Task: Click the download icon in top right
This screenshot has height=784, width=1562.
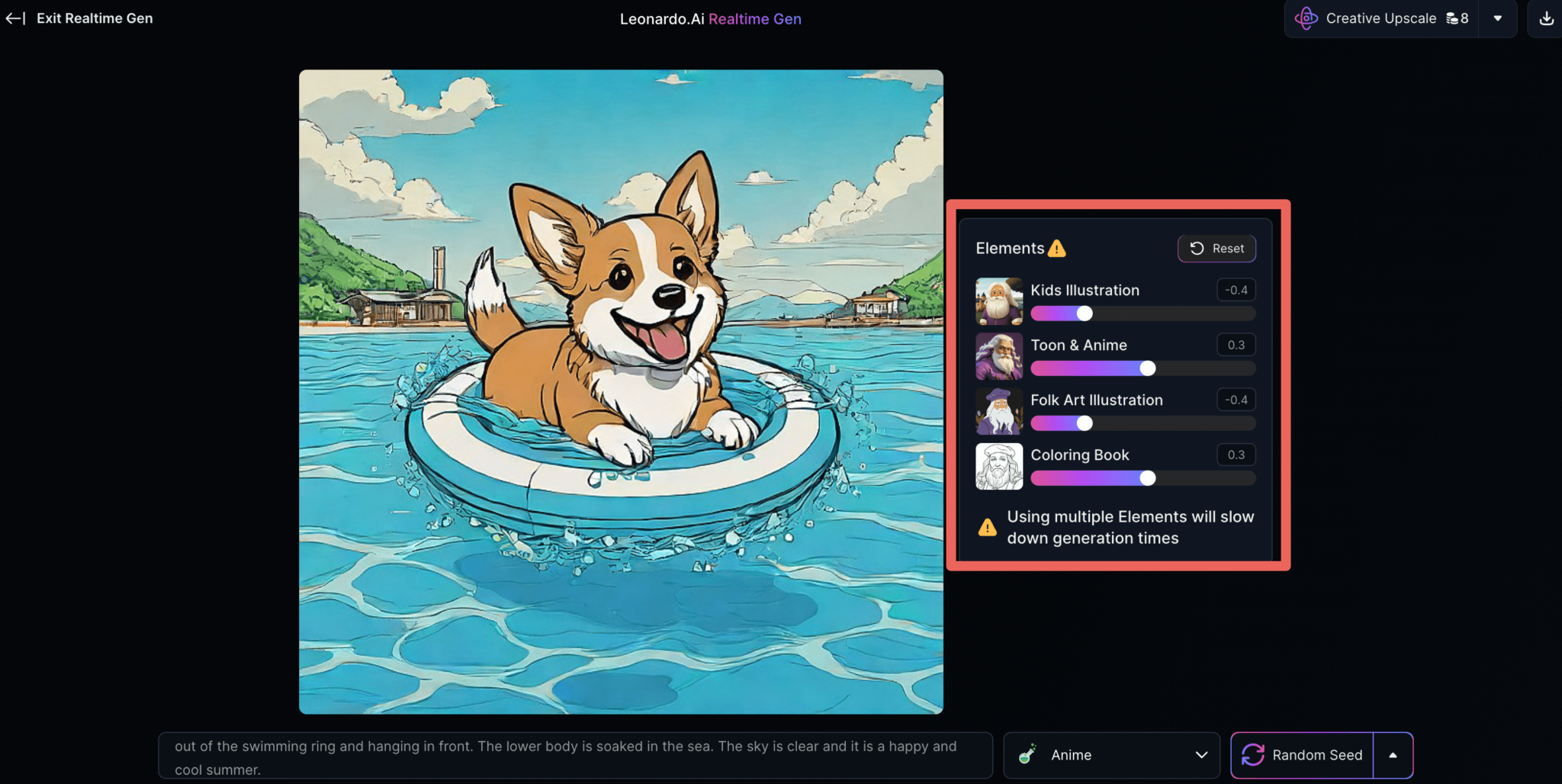Action: (1546, 19)
